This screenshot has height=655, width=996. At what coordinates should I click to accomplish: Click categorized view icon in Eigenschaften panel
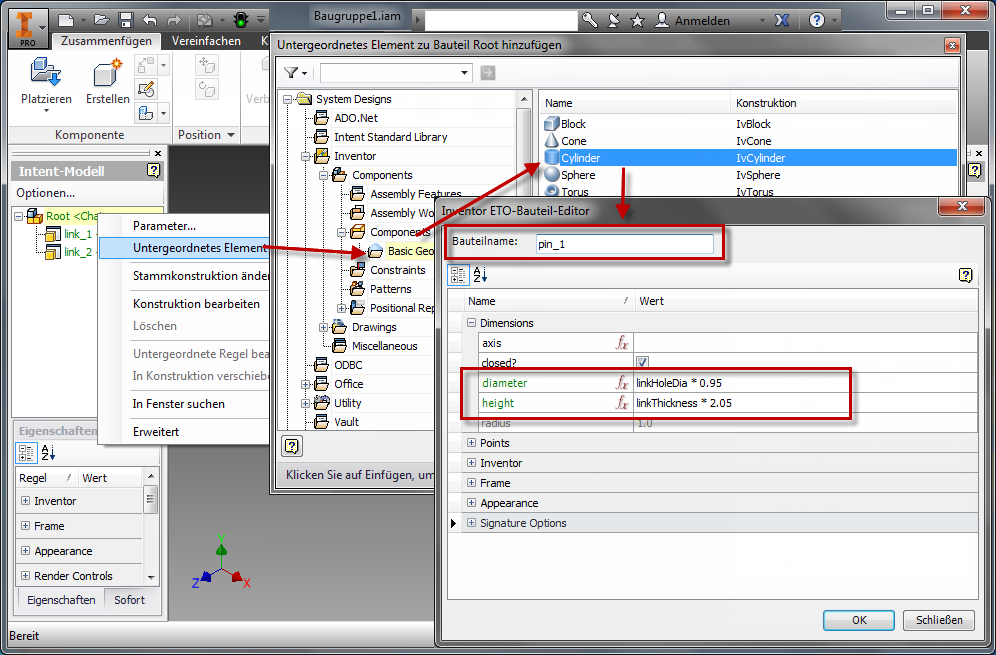(x=26, y=453)
